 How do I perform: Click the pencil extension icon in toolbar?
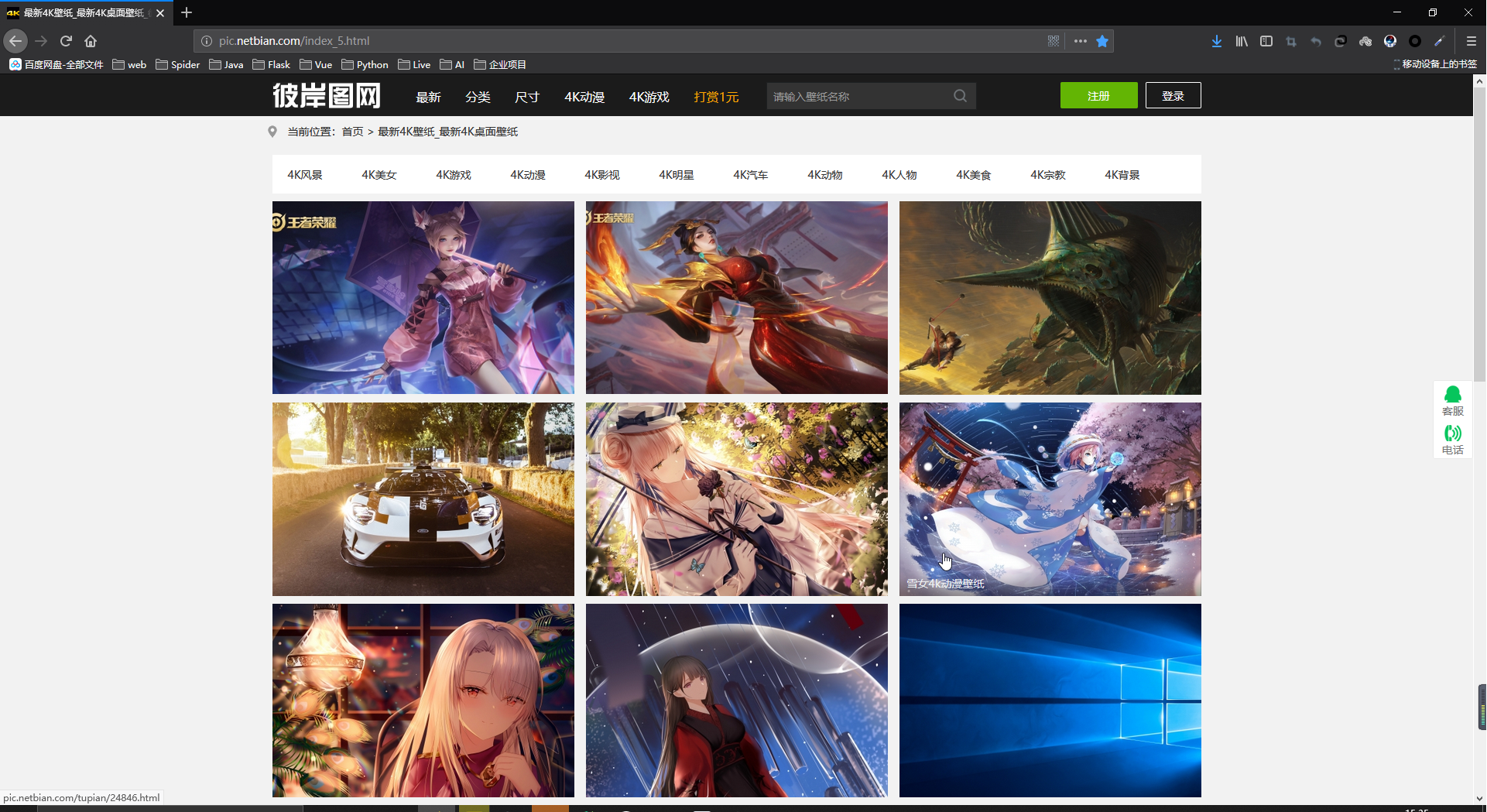click(1440, 41)
